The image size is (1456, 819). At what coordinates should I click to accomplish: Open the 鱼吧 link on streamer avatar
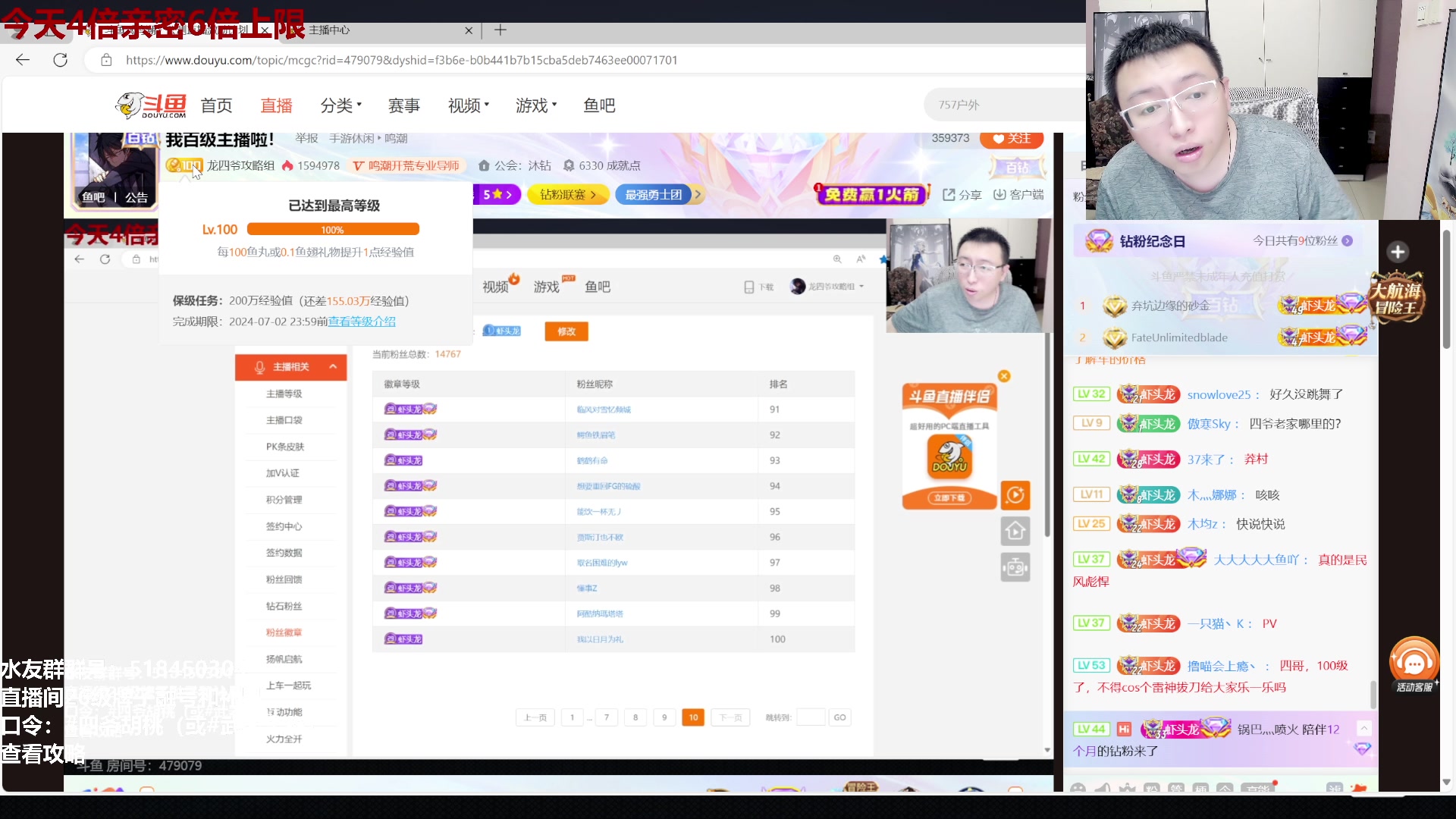tap(93, 197)
